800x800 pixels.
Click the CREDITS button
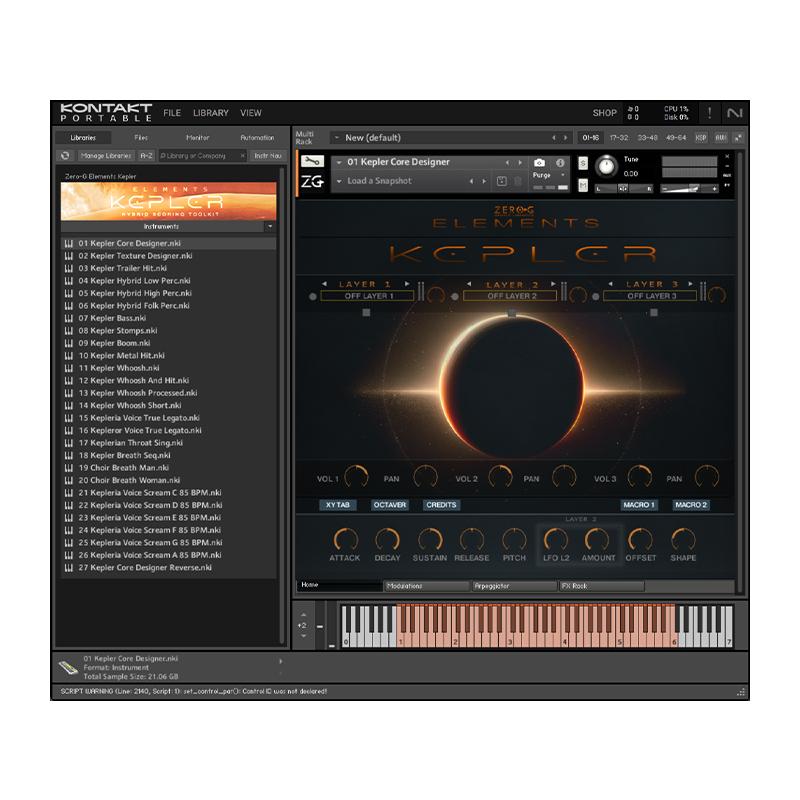(441, 505)
